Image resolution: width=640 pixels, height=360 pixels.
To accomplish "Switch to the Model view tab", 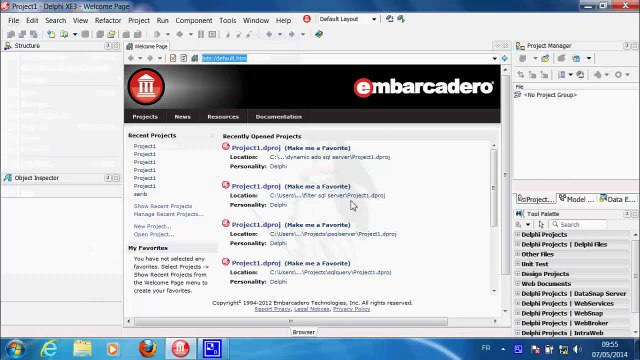I will pyautogui.click(x=576, y=199).
